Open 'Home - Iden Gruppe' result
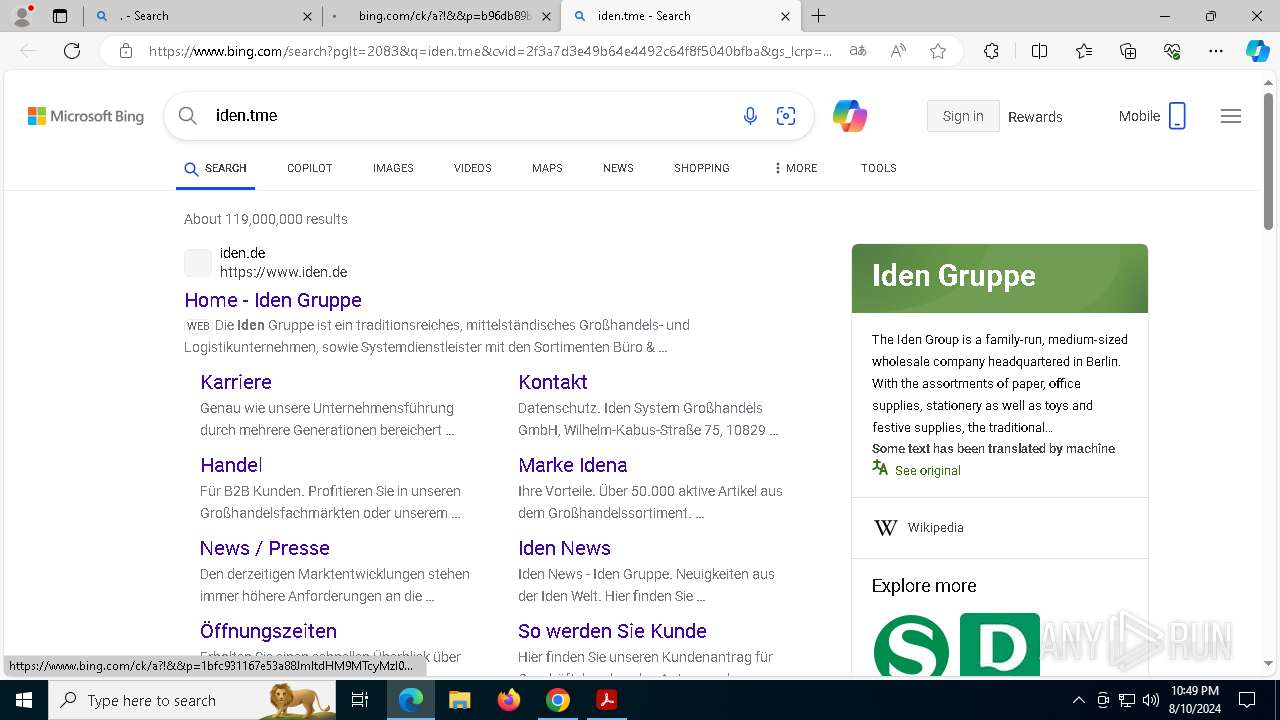The image size is (1280, 720). pos(273,300)
